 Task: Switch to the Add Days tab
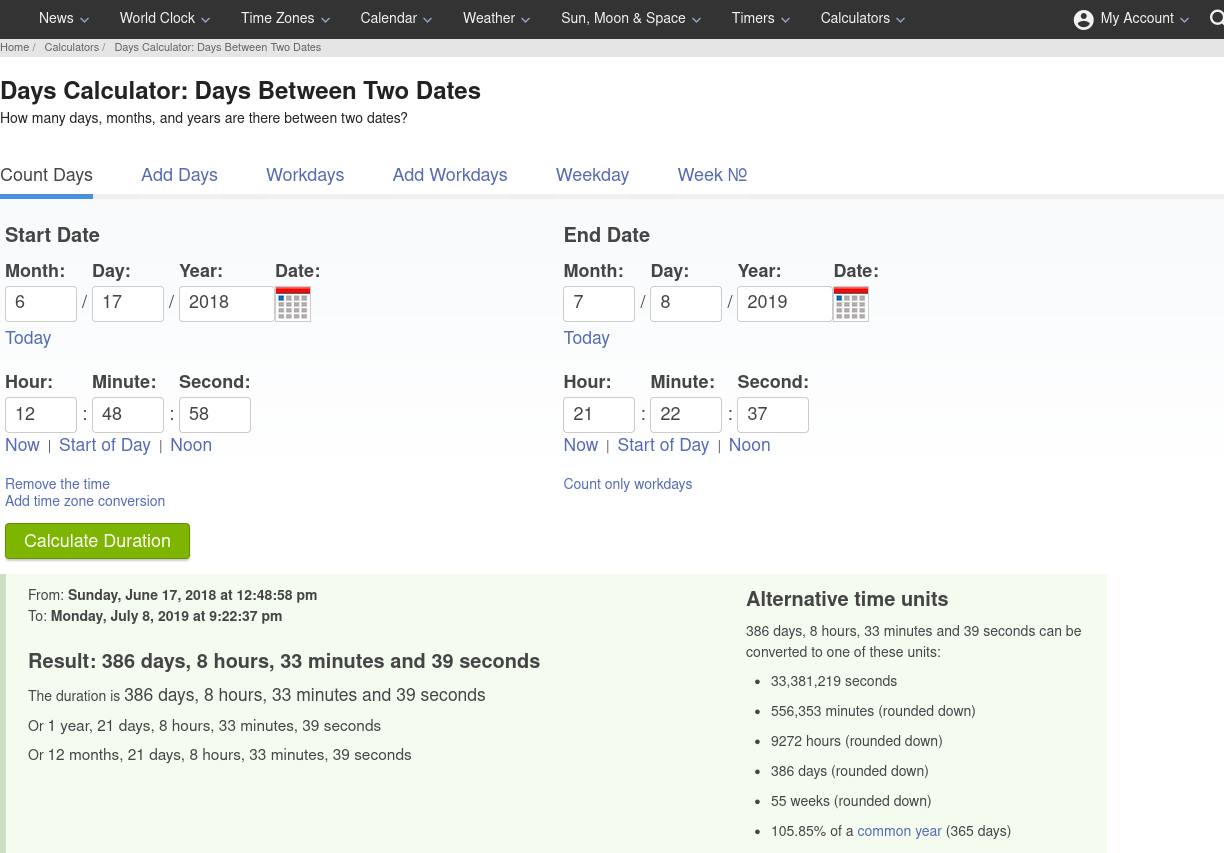tap(179, 175)
